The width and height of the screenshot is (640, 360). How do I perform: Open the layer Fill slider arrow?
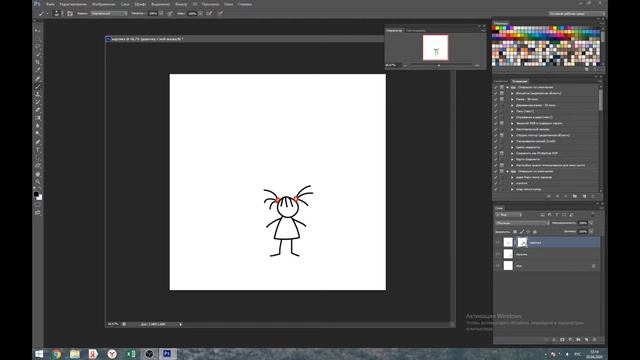[x=591, y=231]
